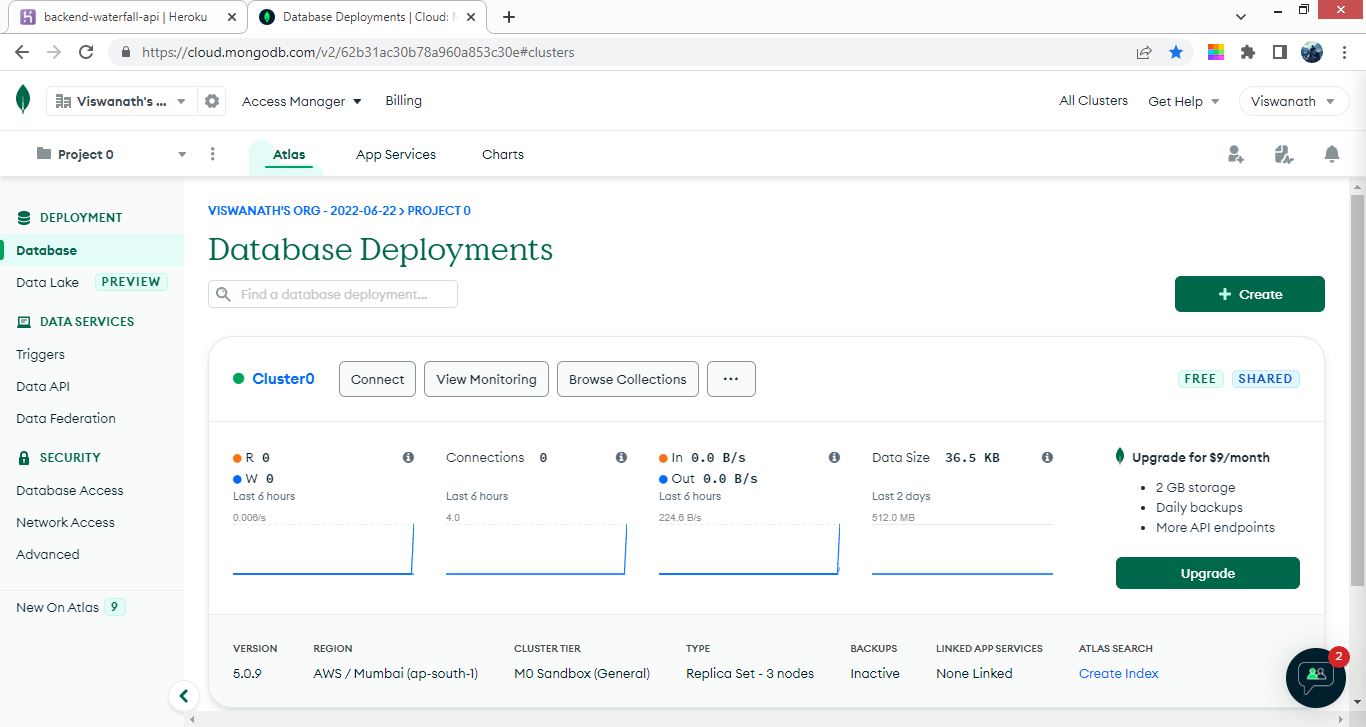The height and width of the screenshot is (727, 1366).
Task: Open the Viswanath user account menu
Action: tap(1293, 101)
